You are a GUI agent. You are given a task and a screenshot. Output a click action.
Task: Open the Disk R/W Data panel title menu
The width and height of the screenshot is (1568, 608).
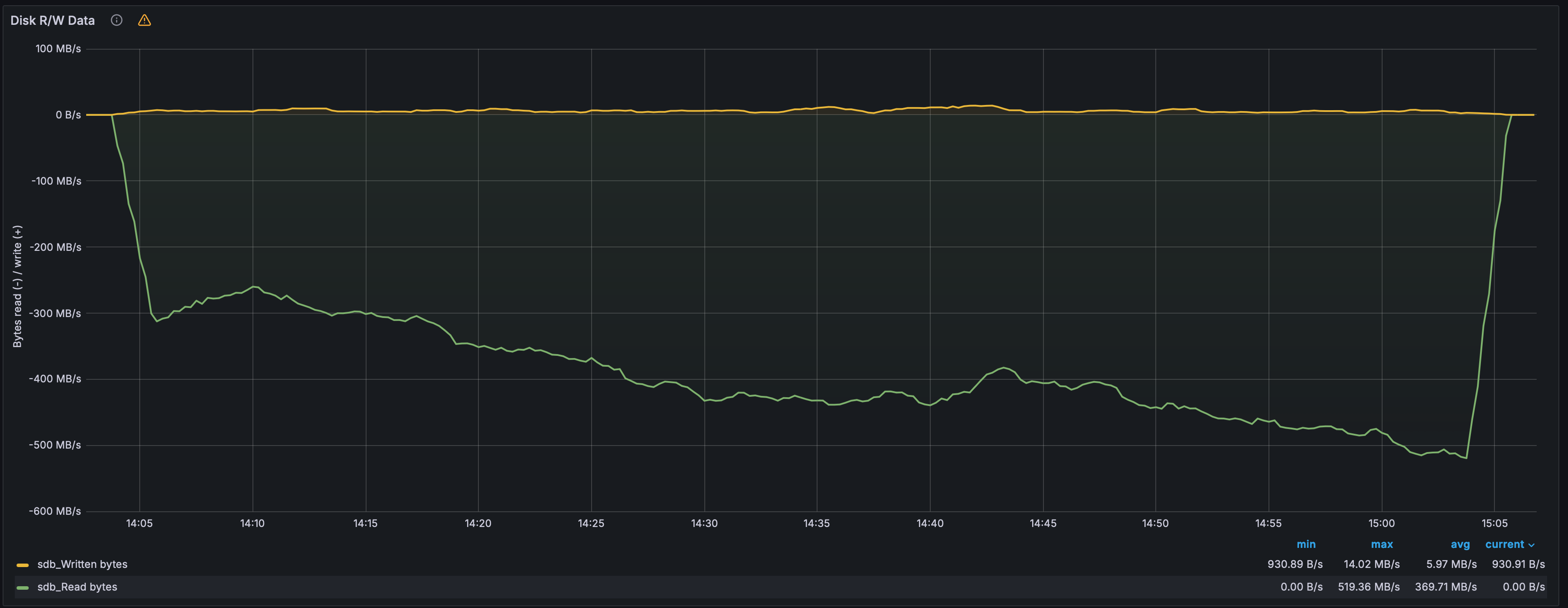pyautogui.click(x=52, y=20)
